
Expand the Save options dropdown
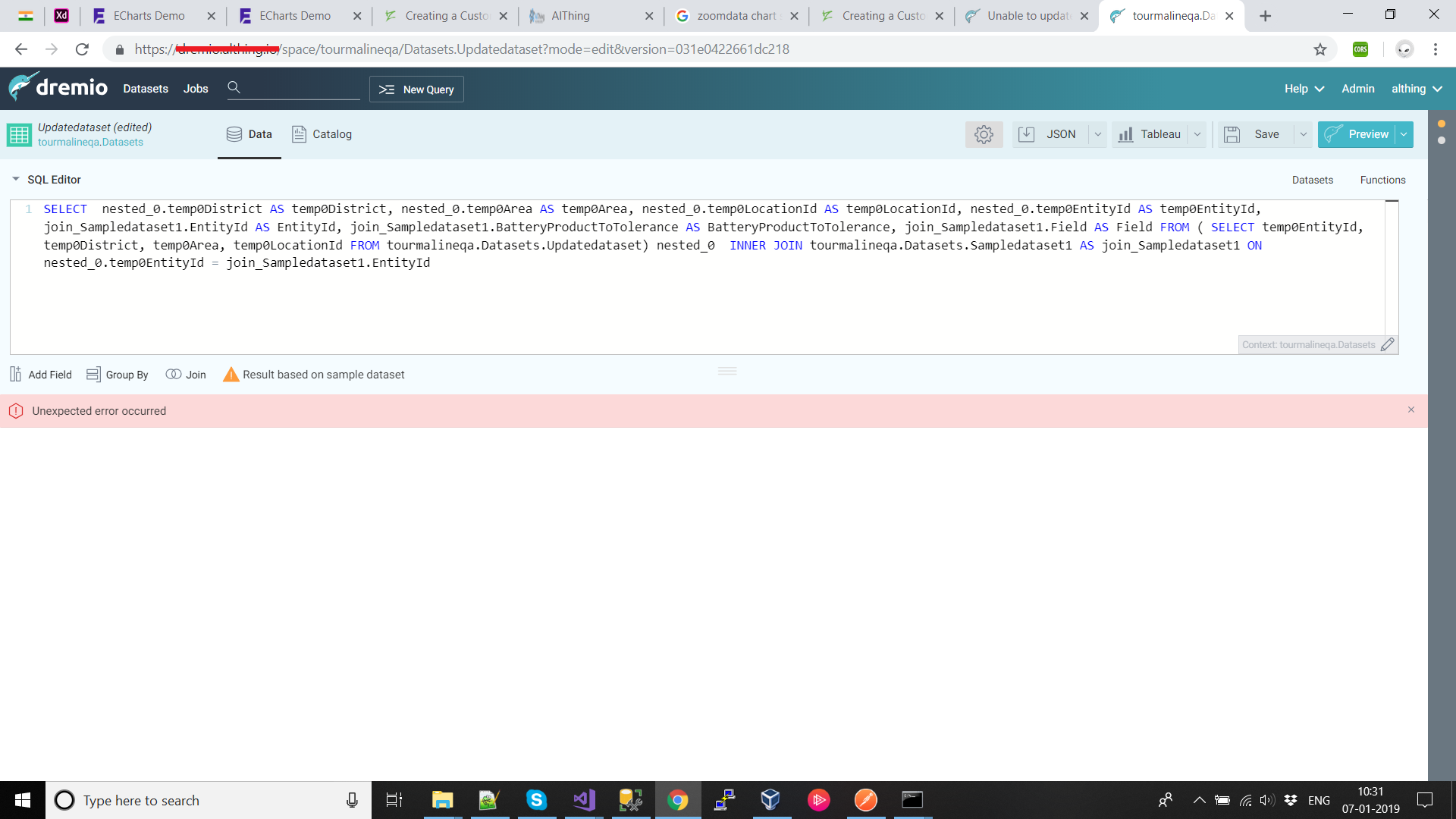[x=1303, y=134]
